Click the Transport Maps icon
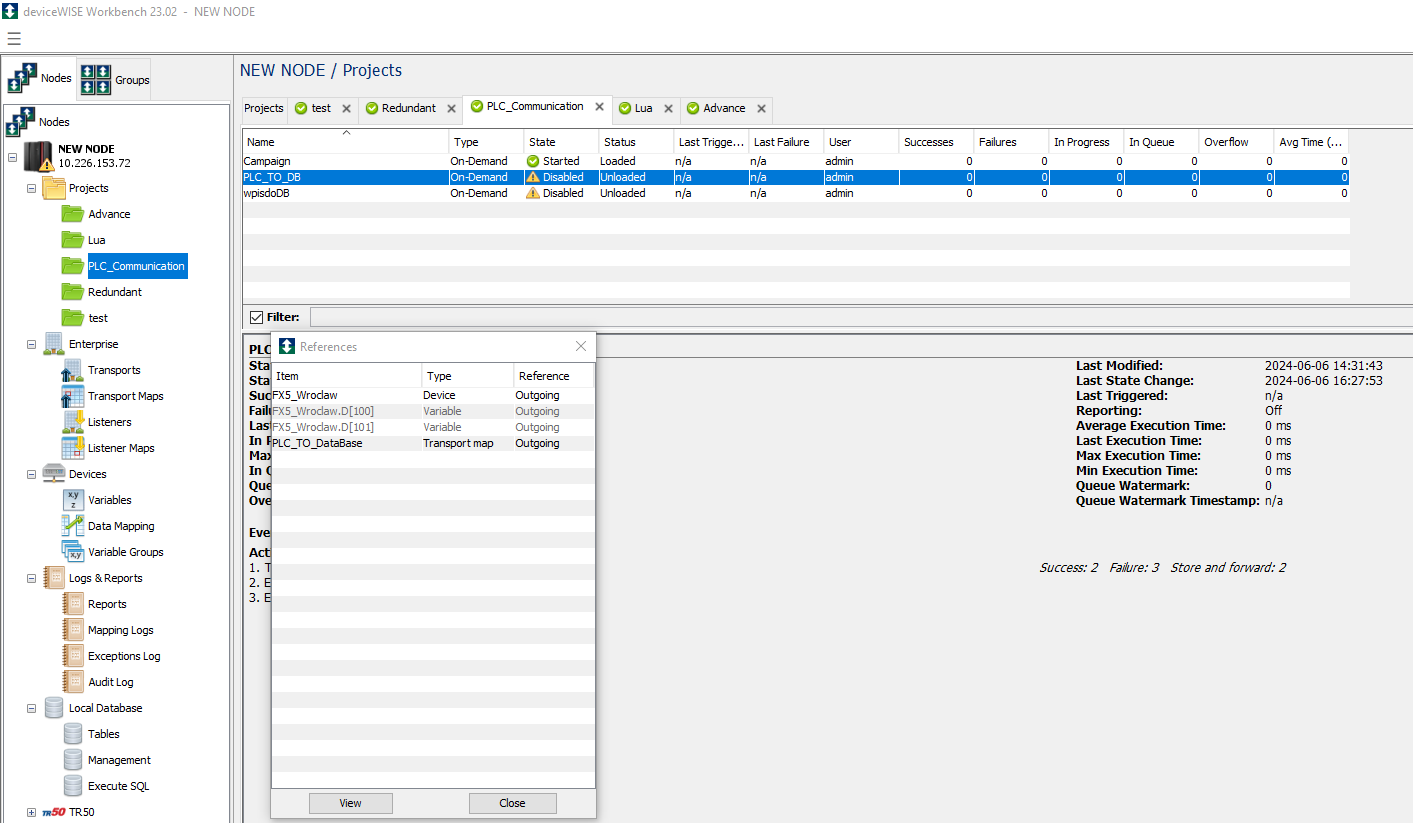This screenshot has width=1413, height=823. click(x=73, y=396)
